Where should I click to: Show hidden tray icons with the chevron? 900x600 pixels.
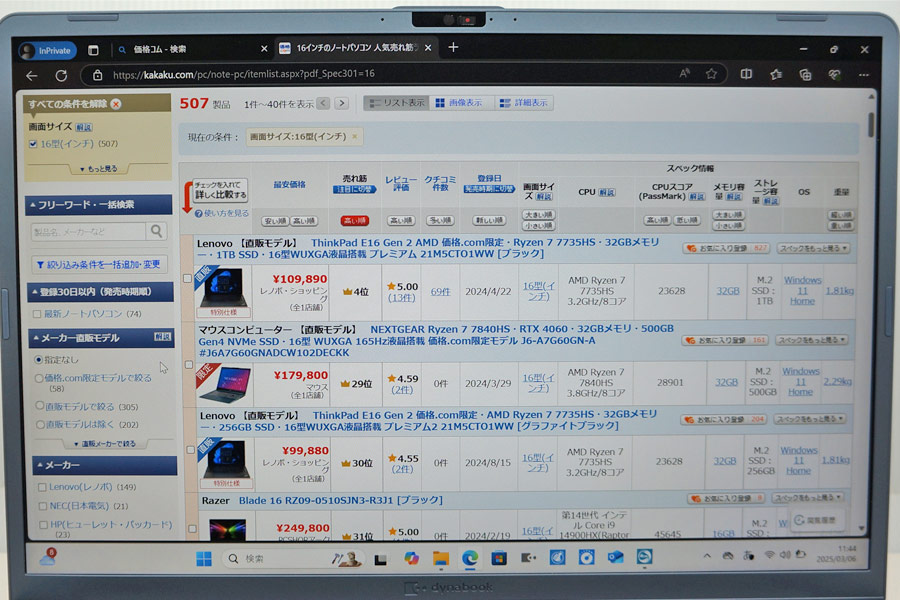tap(707, 556)
